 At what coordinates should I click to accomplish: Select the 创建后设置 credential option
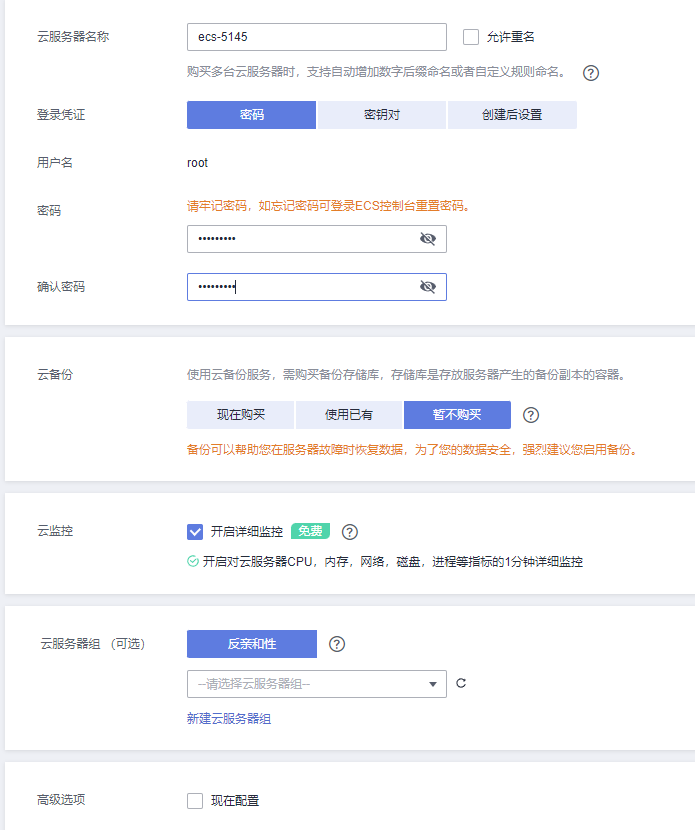pyautogui.click(x=511, y=115)
